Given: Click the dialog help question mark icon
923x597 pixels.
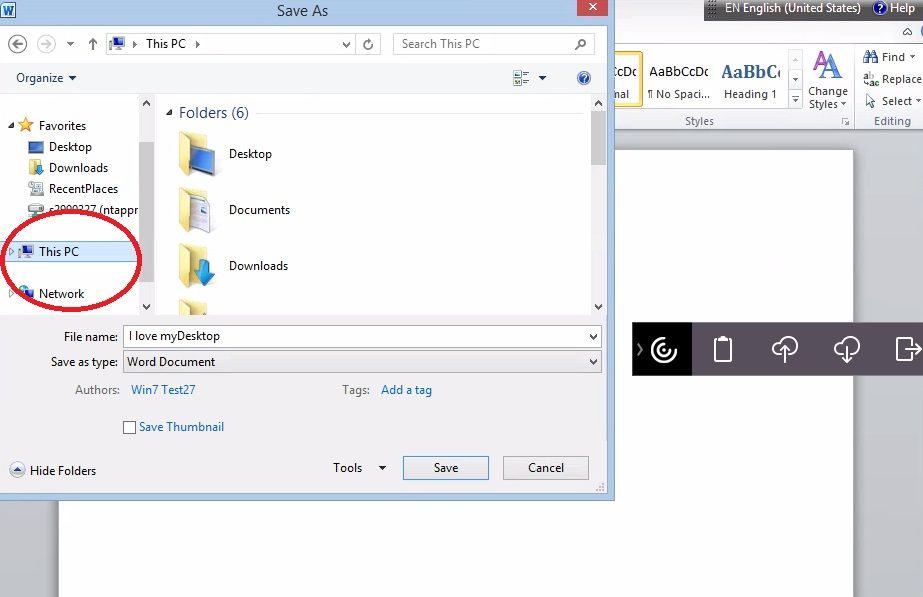Looking at the screenshot, I should tap(584, 78).
